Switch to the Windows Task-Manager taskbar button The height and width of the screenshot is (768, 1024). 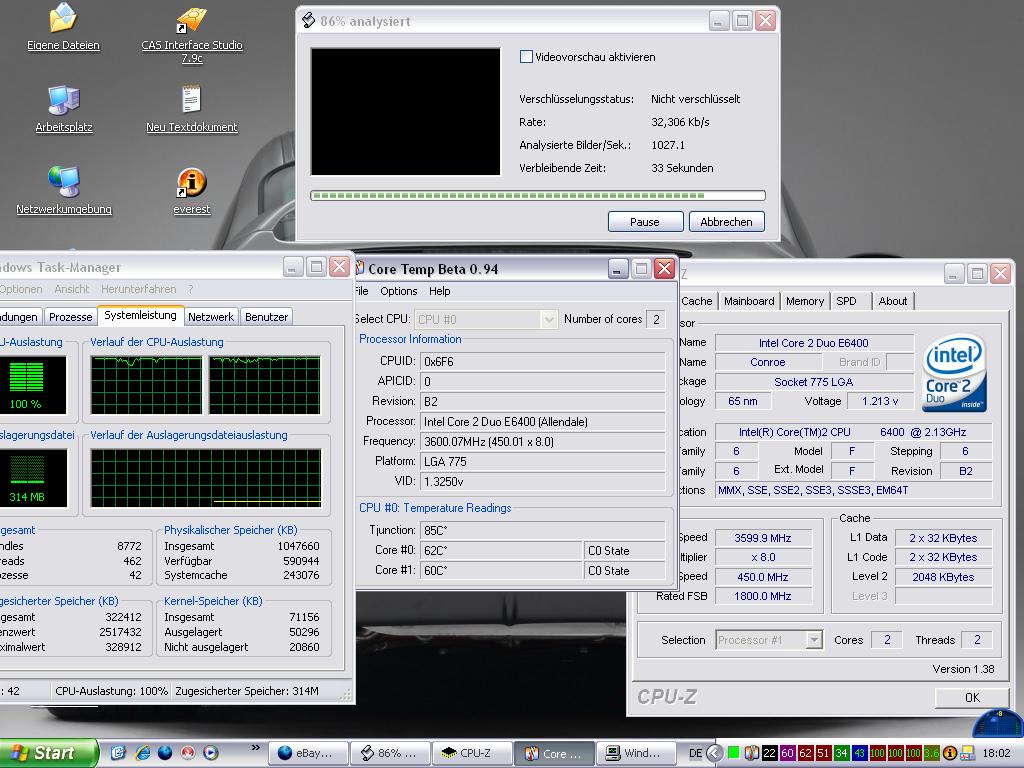point(637,753)
